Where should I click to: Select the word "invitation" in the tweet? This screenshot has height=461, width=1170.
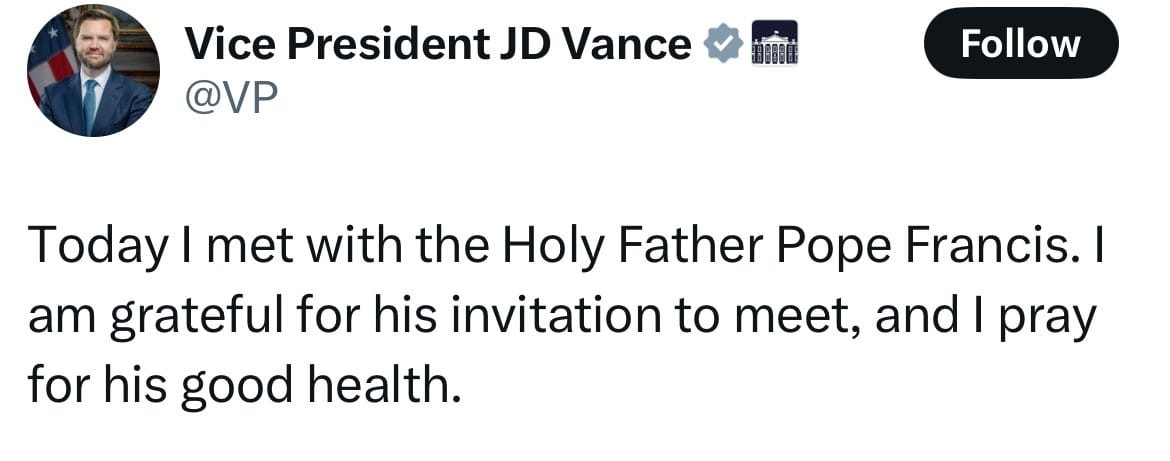550,316
